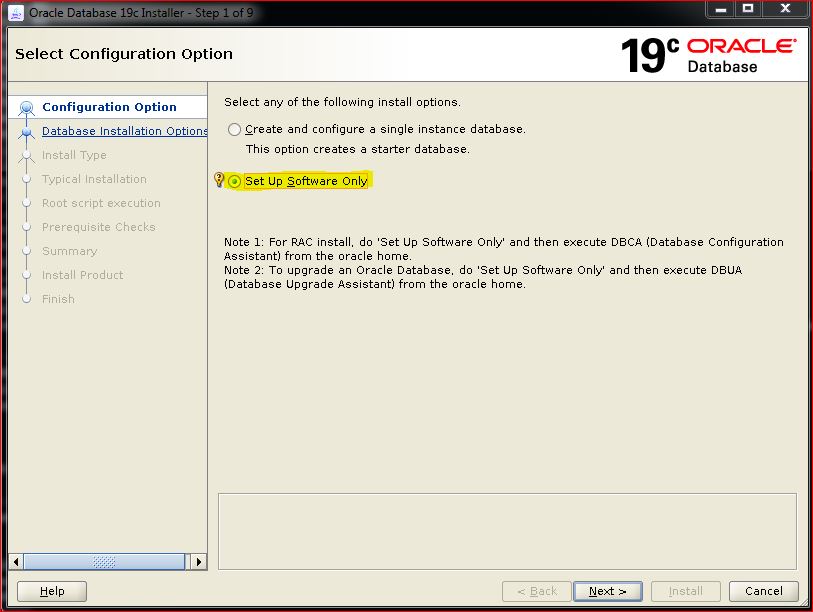This screenshot has height=612, width=813.
Task: Close the installer with the red X button
Action: pyautogui.click(x=783, y=10)
